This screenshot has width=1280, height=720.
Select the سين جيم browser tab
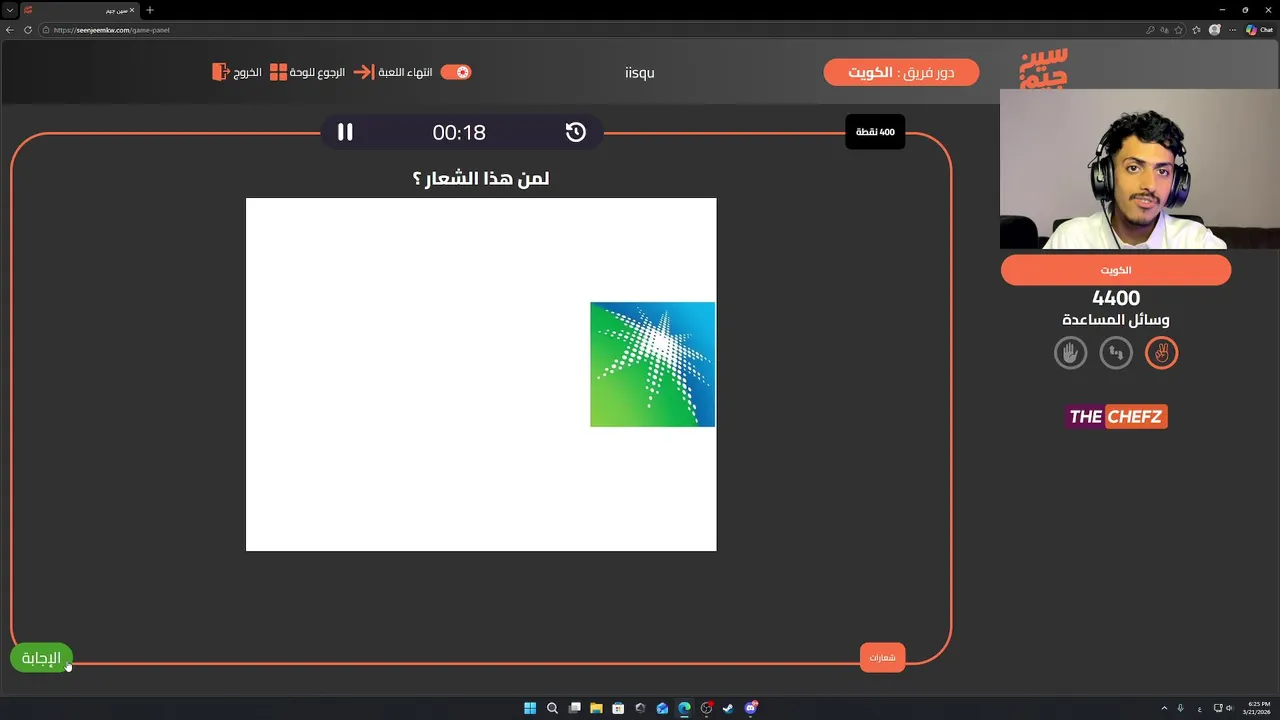(78, 10)
